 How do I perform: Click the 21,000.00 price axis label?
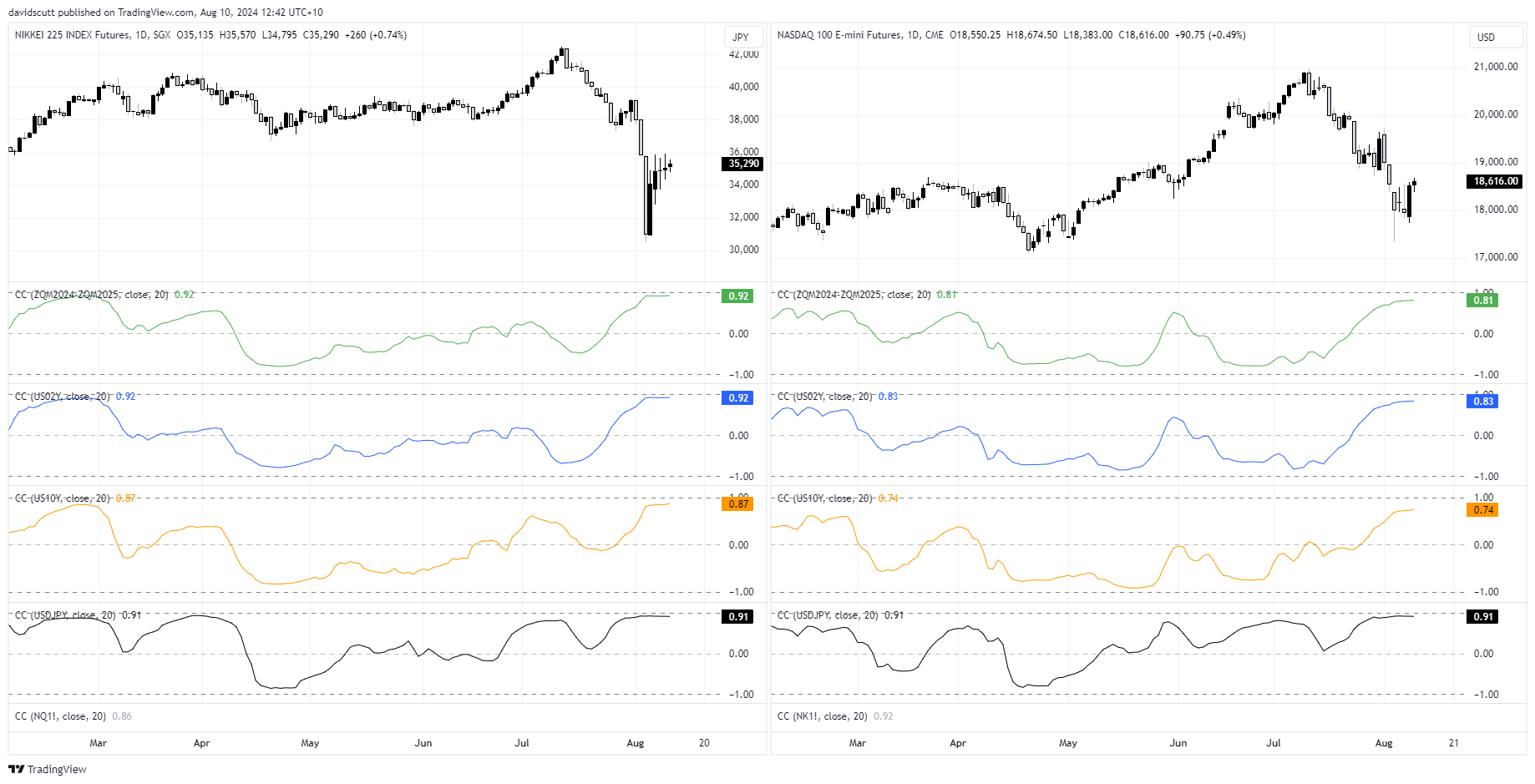1496,67
